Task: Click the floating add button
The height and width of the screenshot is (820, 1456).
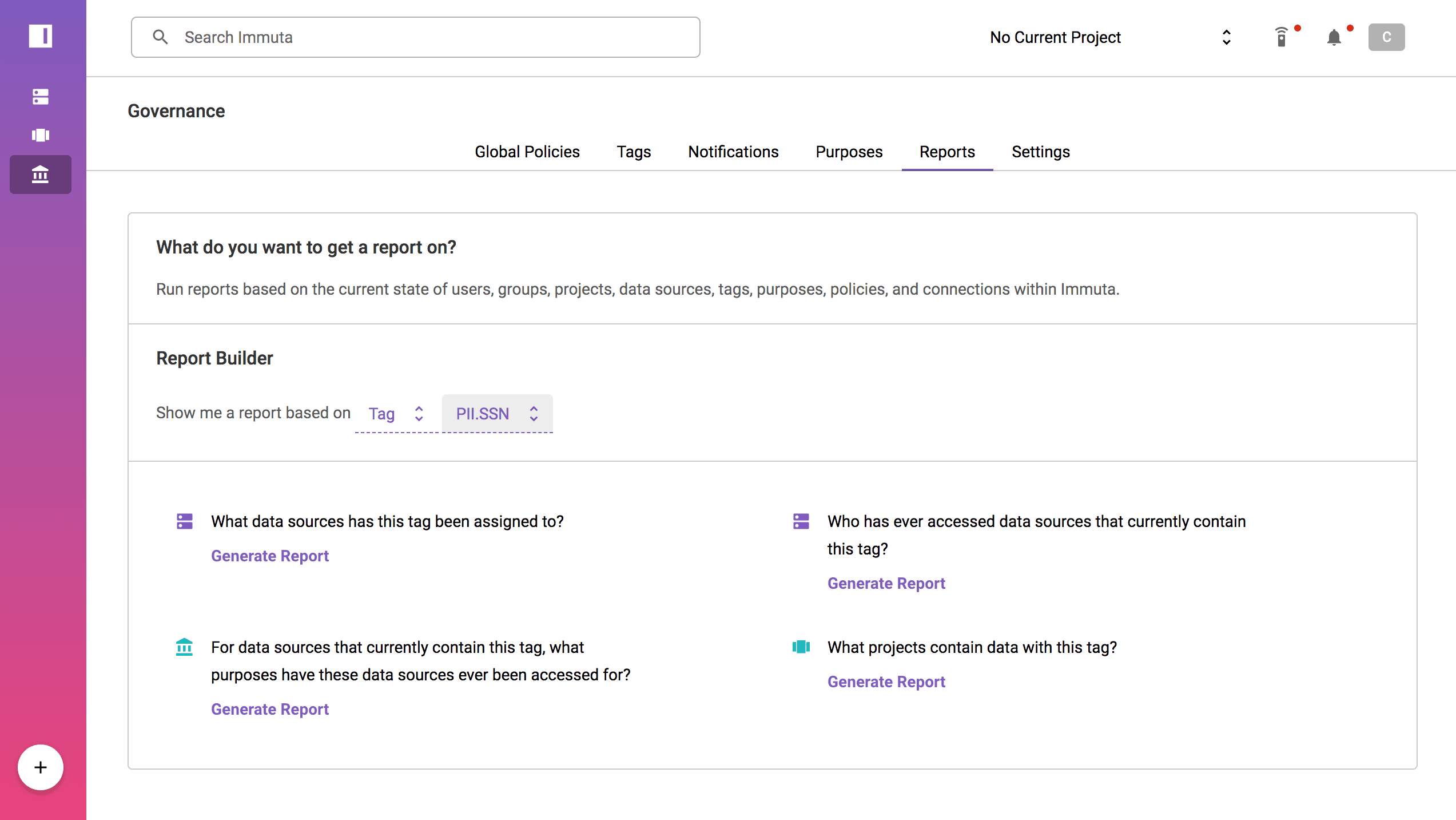Action: pos(40,767)
